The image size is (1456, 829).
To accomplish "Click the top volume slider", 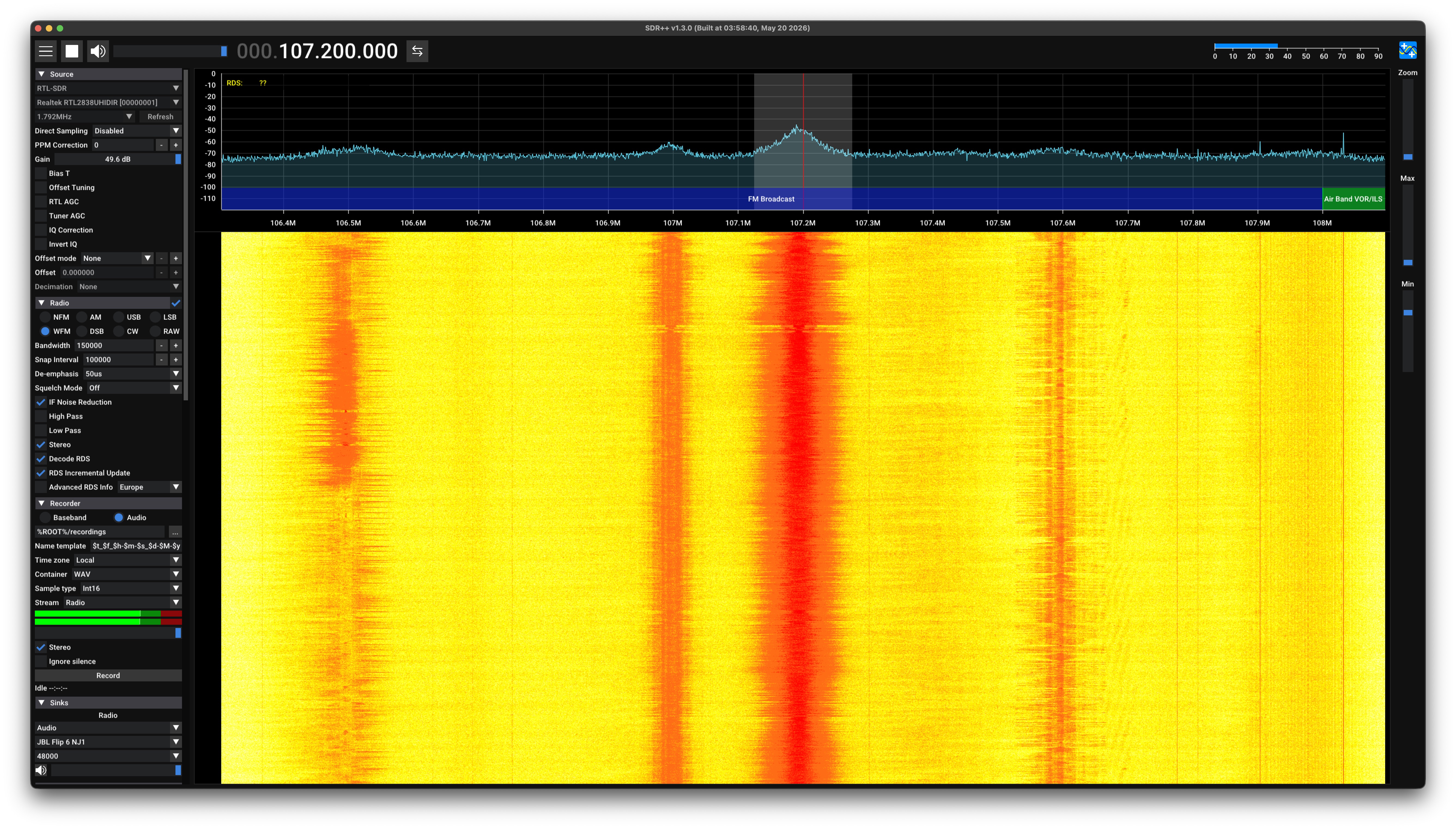I will point(170,51).
